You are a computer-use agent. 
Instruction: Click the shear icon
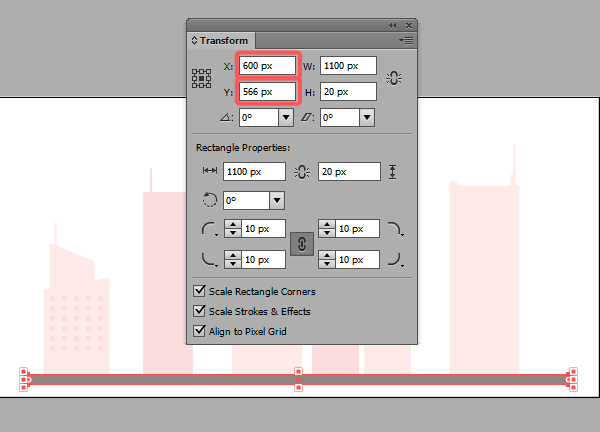[307, 117]
